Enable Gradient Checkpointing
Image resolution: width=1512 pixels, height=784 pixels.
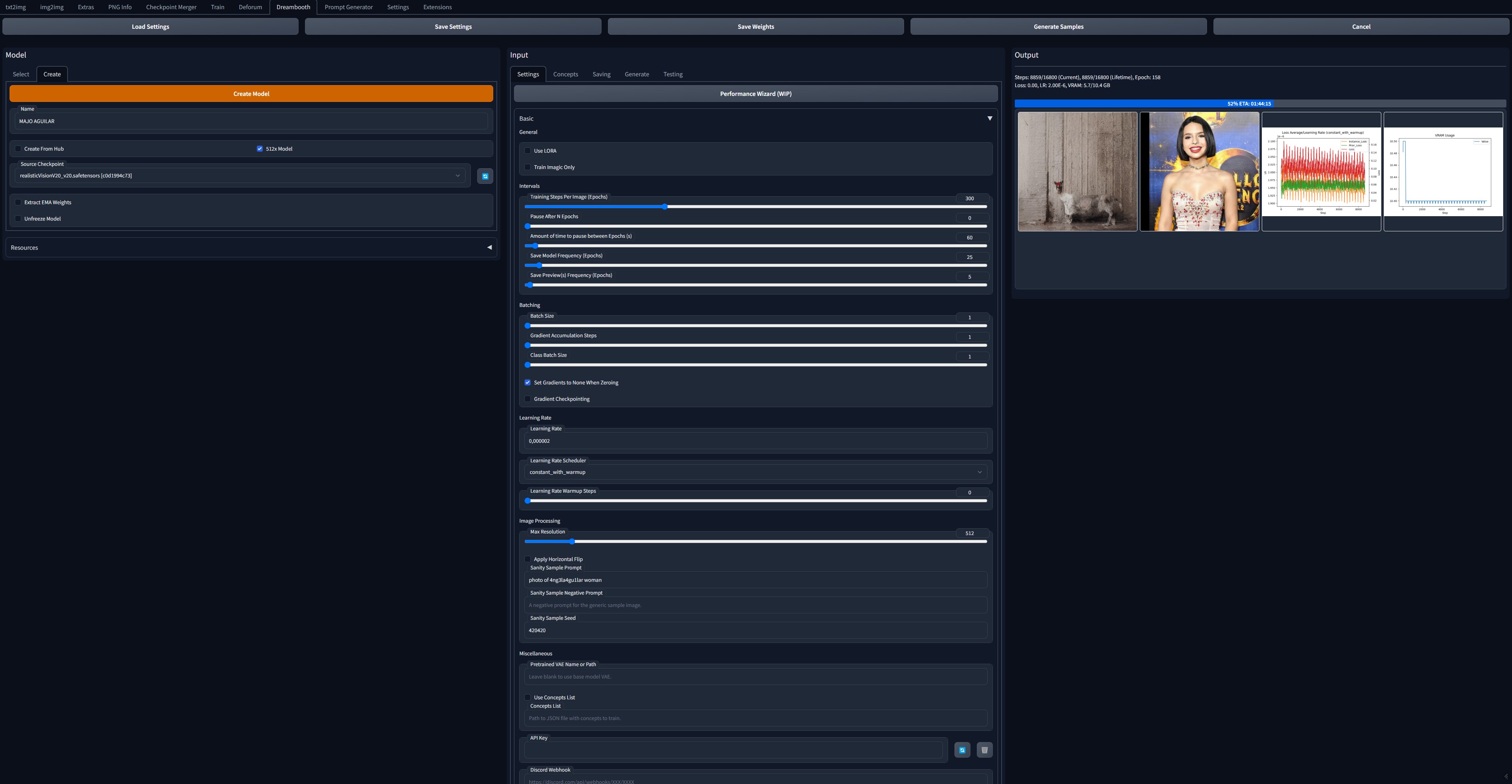(x=528, y=398)
